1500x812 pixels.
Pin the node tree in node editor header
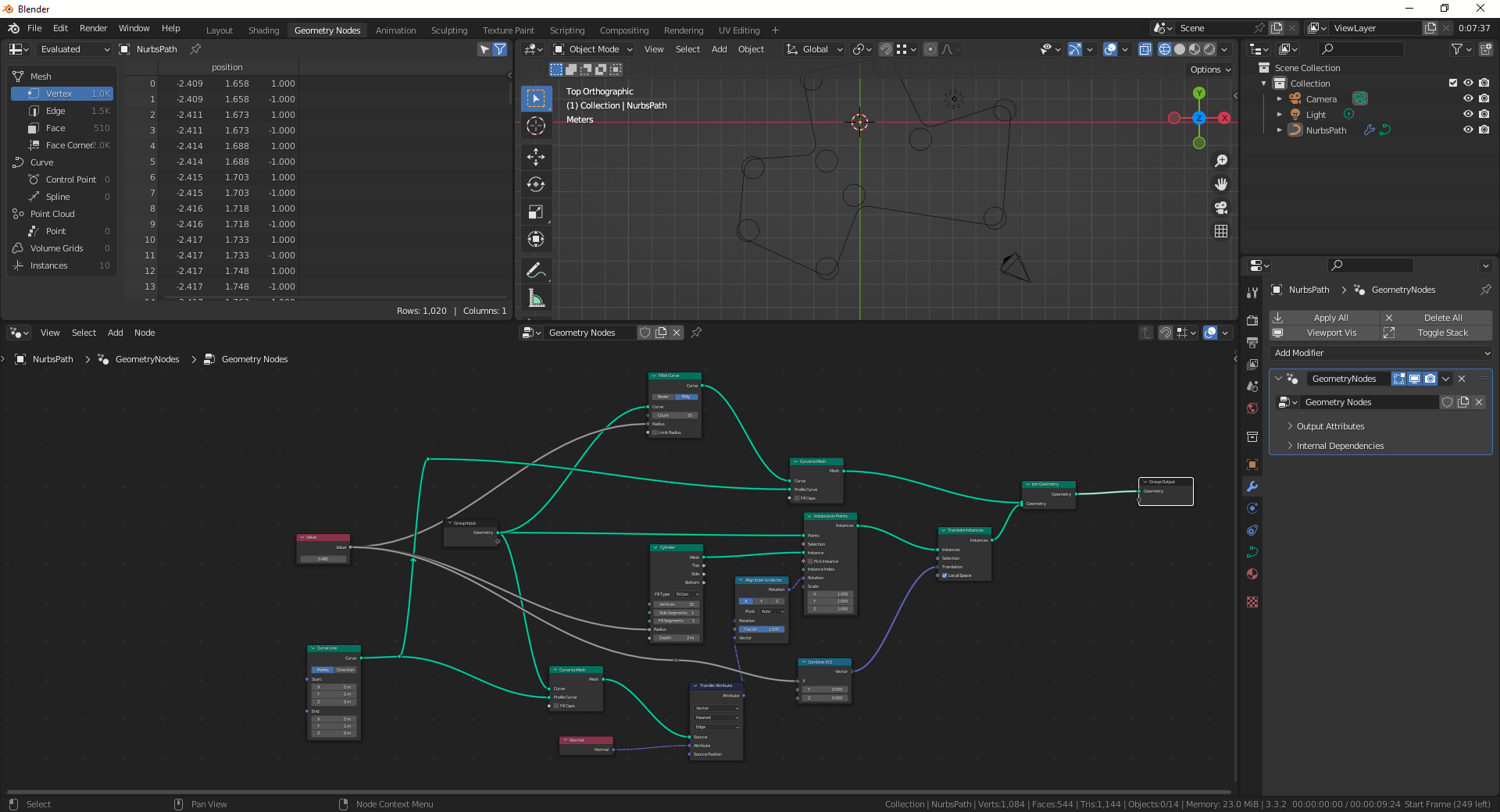click(x=696, y=333)
